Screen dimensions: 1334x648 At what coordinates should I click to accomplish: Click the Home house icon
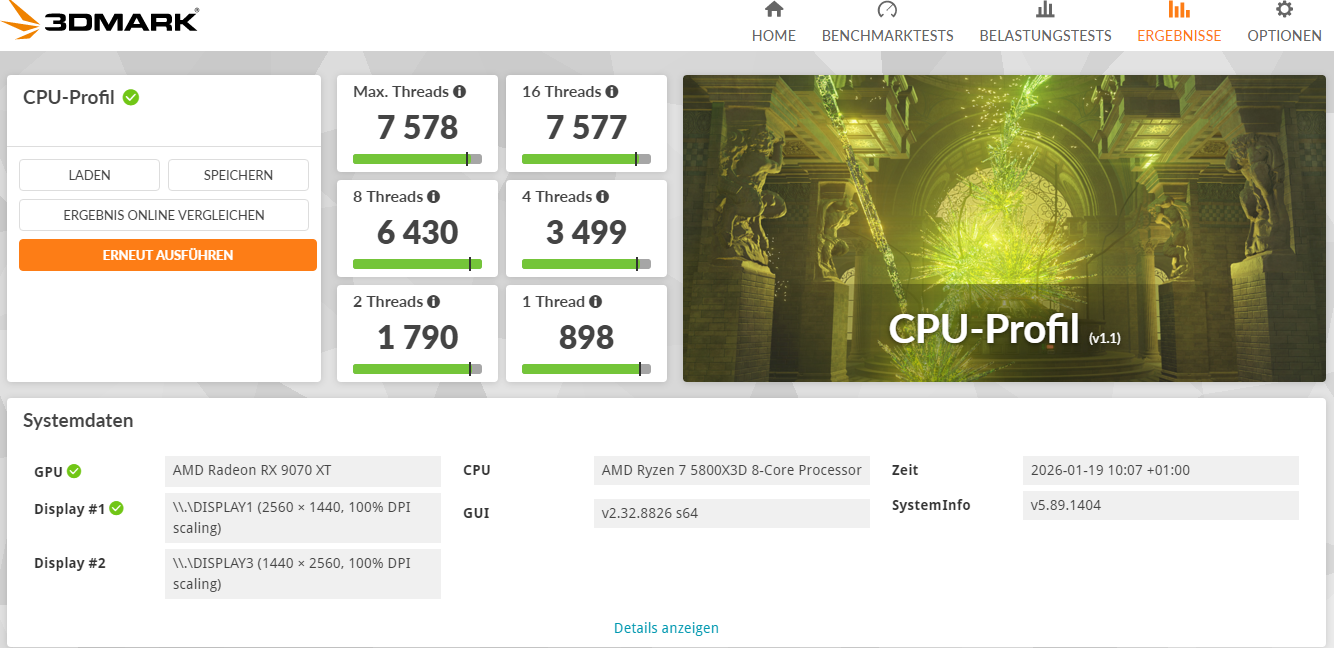(x=774, y=10)
